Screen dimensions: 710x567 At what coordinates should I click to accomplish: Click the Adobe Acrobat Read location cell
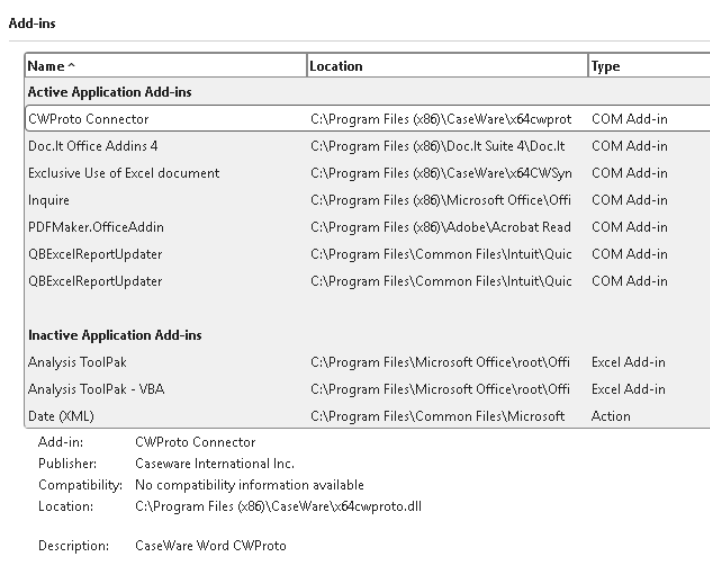tap(441, 227)
